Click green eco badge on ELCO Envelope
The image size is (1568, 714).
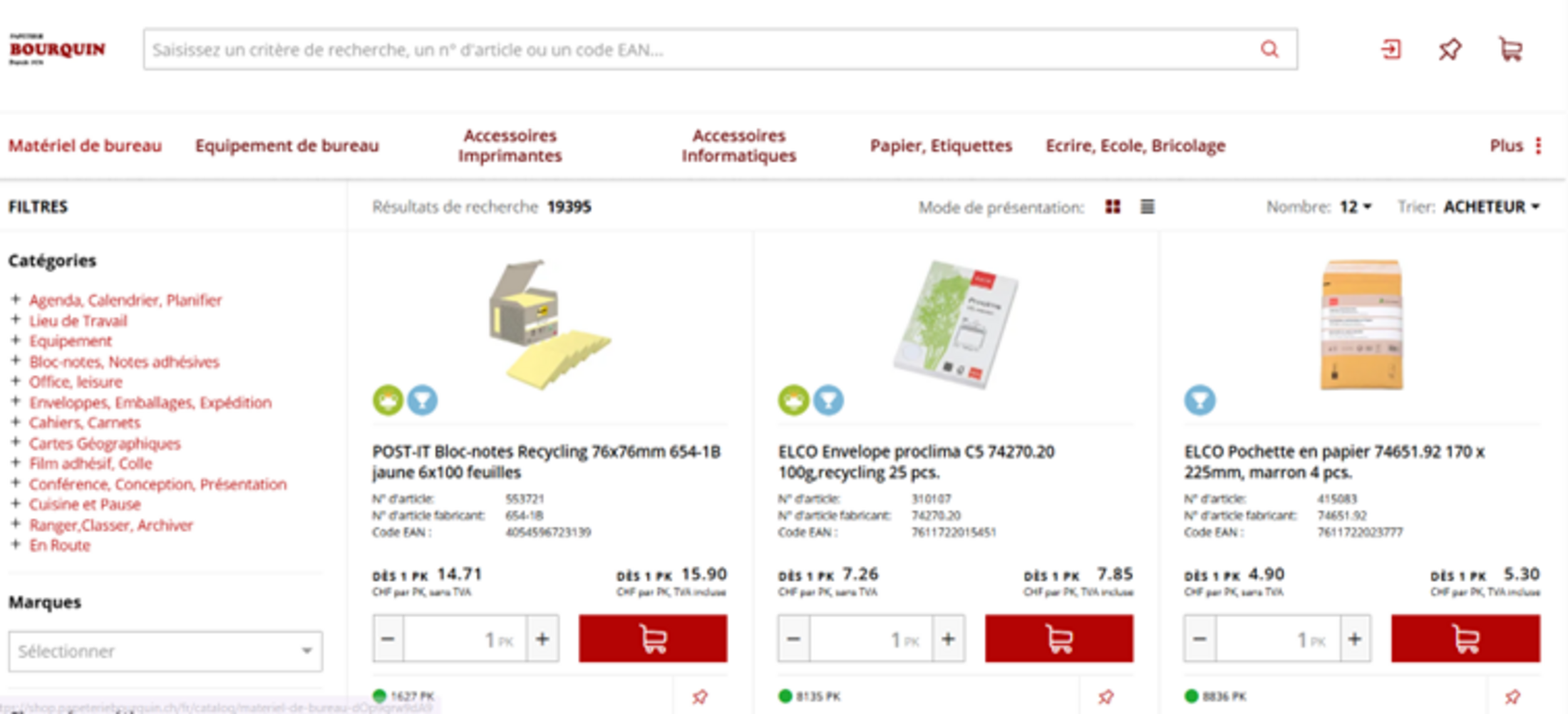pyautogui.click(x=793, y=400)
